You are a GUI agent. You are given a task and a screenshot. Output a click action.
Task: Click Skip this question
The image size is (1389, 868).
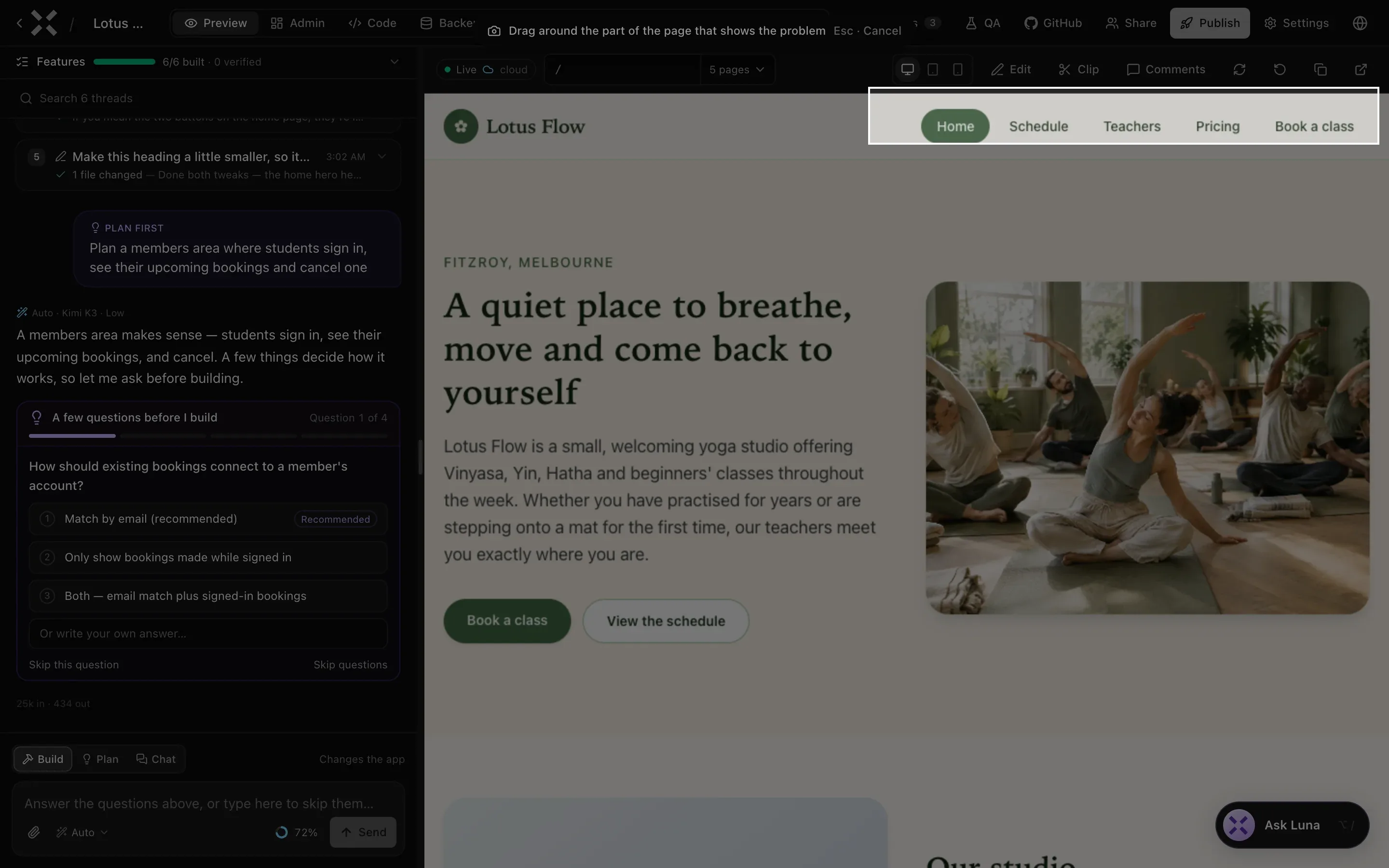(74, 665)
